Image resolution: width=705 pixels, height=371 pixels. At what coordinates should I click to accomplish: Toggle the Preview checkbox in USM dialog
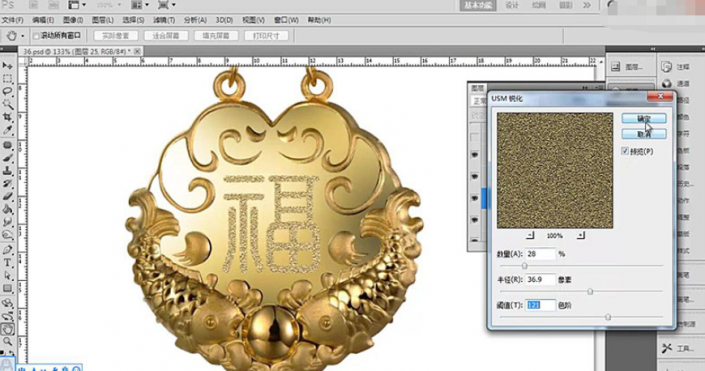pyautogui.click(x=625, y=151)
